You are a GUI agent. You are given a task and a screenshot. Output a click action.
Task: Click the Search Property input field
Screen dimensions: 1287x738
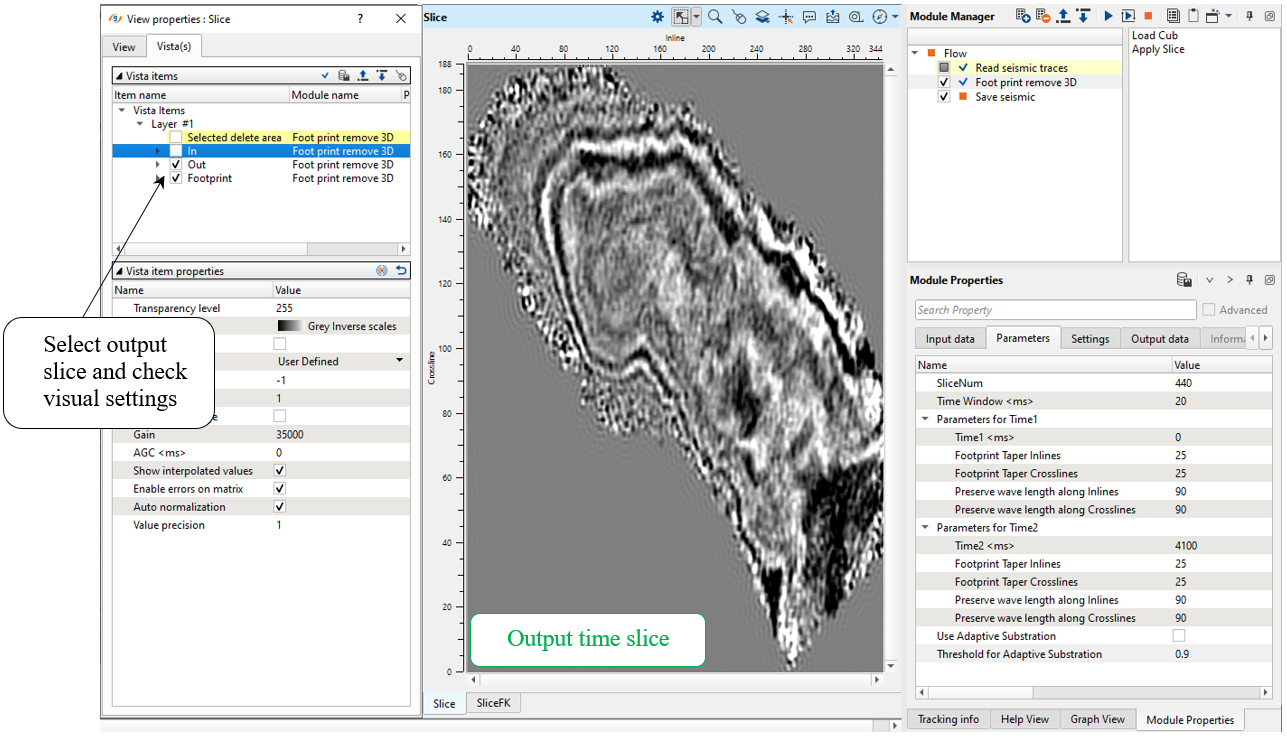pyautogui.click(x=1054, y=310)
